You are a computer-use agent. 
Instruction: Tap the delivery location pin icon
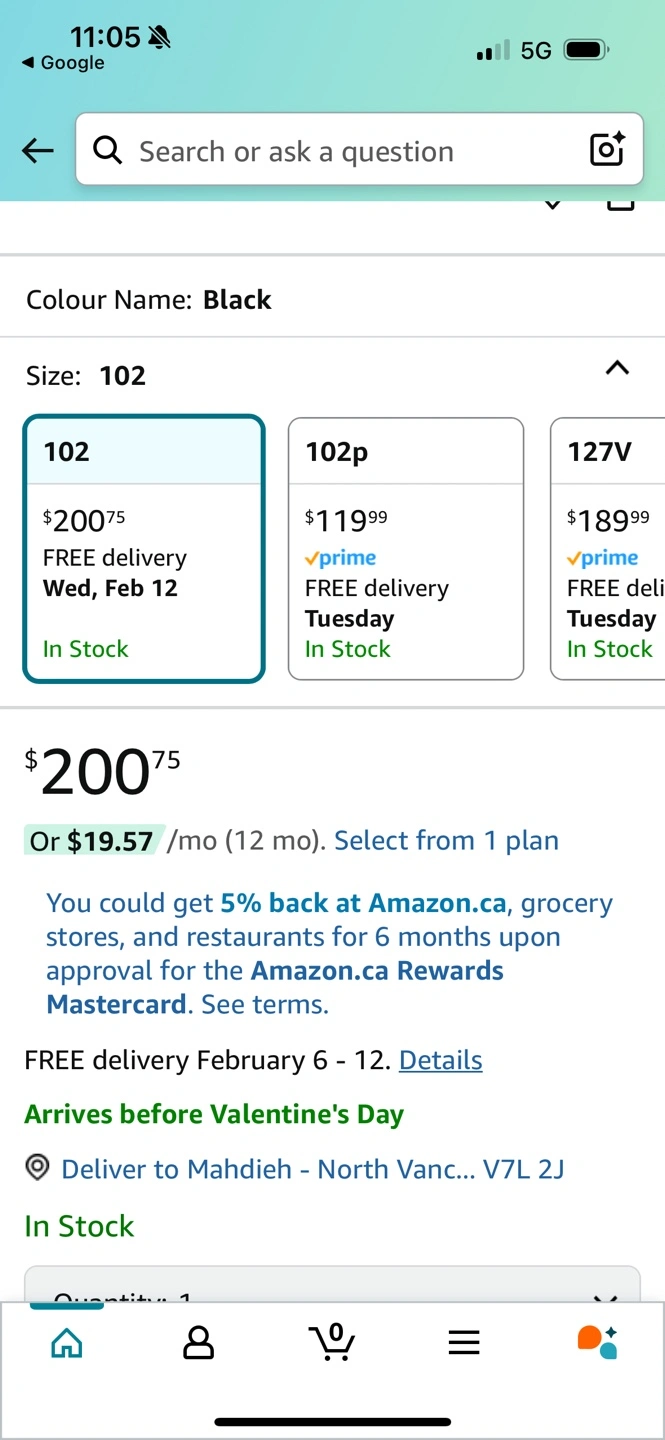38,1167
